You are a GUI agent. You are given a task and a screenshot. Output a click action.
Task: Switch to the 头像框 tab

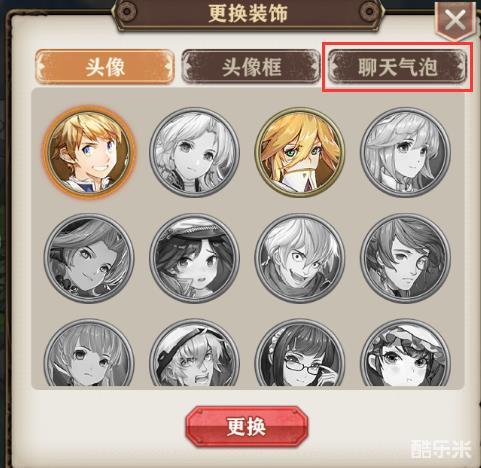click(251, 66)
